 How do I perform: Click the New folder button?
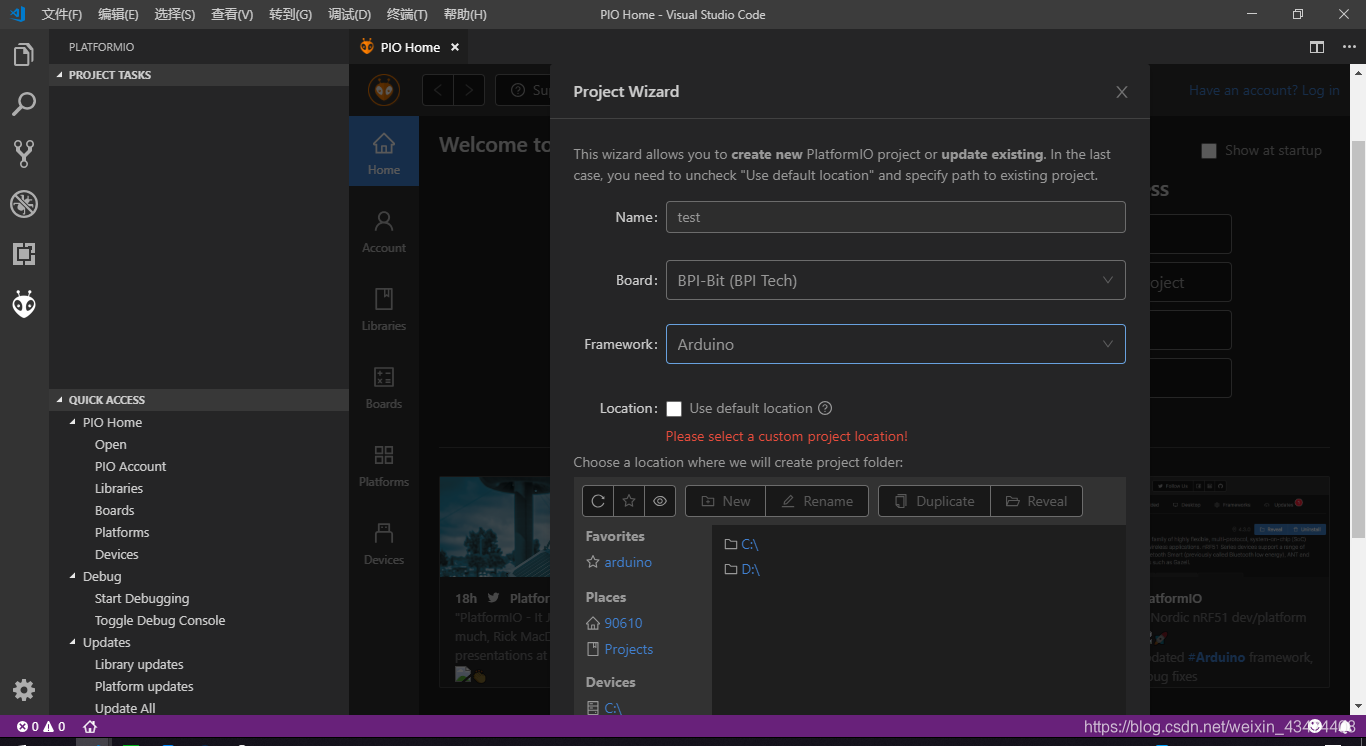coord(726,501)
